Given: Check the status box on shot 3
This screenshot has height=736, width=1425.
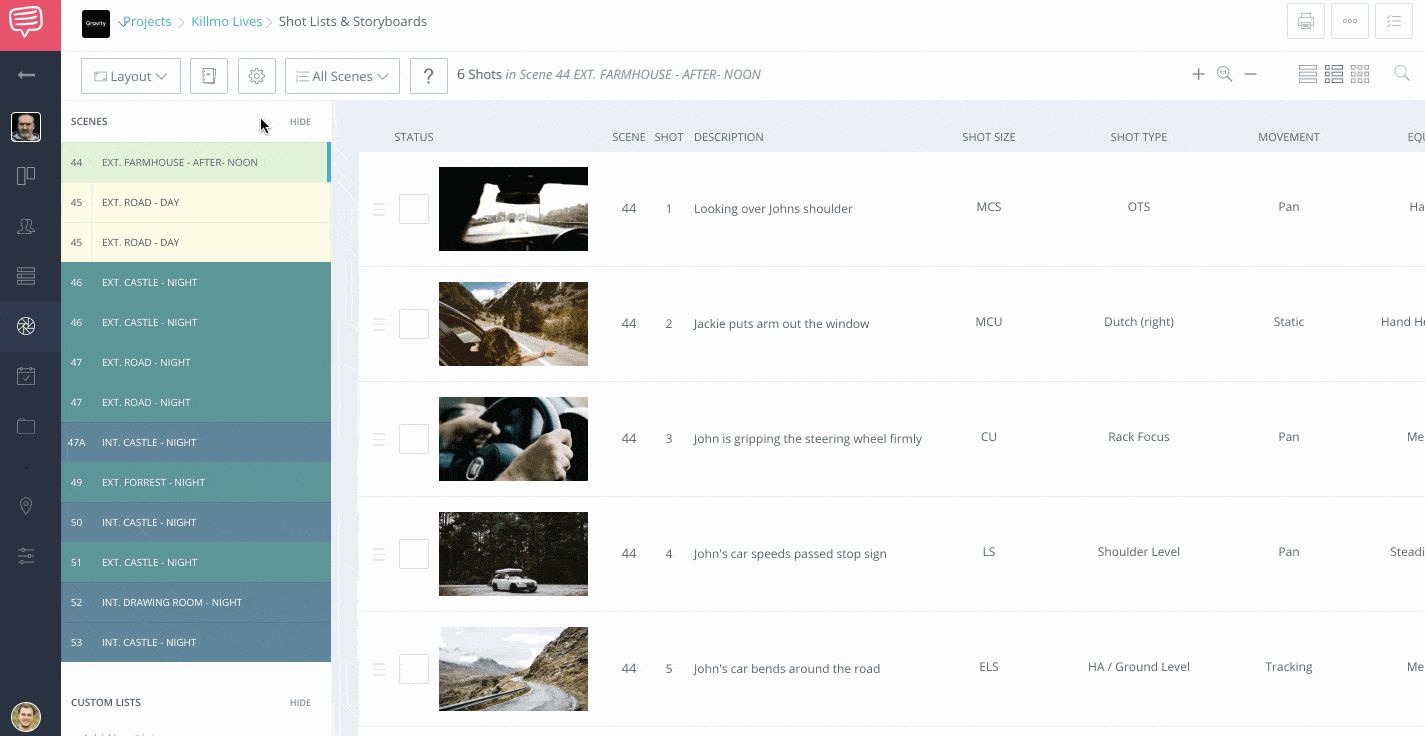Looking at the screenshot, I should tap(413, 439).
